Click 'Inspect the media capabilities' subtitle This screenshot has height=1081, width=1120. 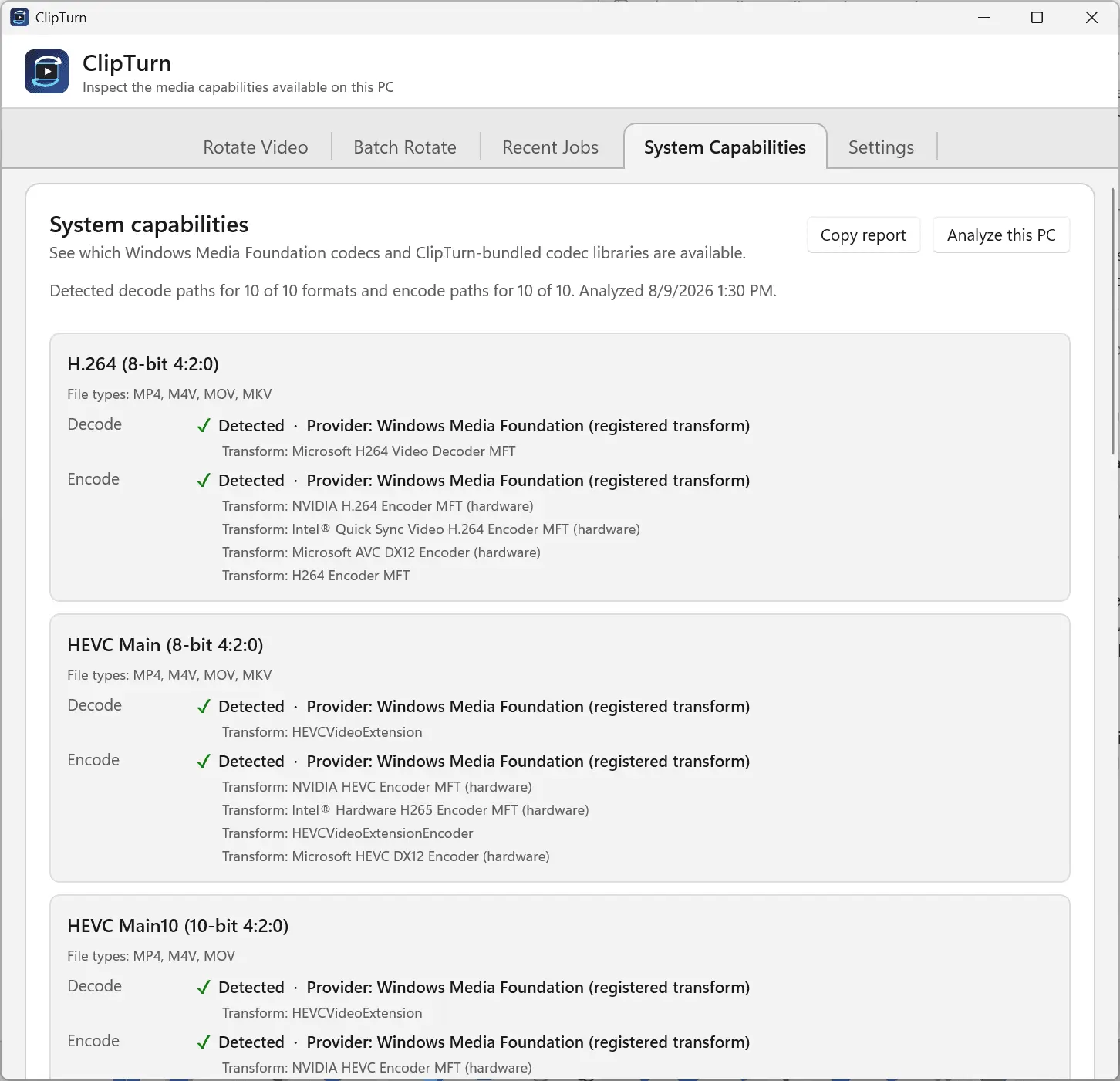click(x=238, y=87)
